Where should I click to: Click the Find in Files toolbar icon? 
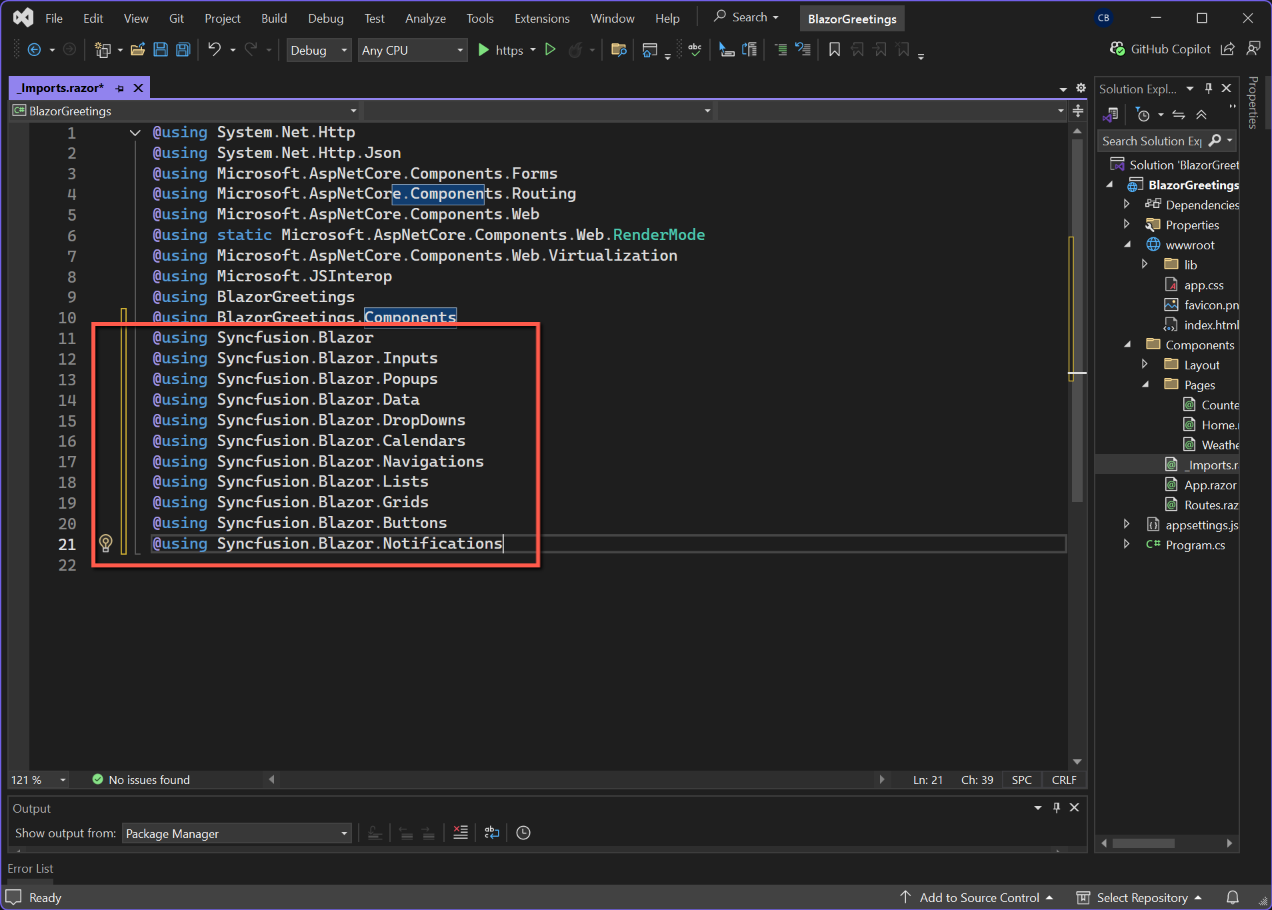pos(619,50)
